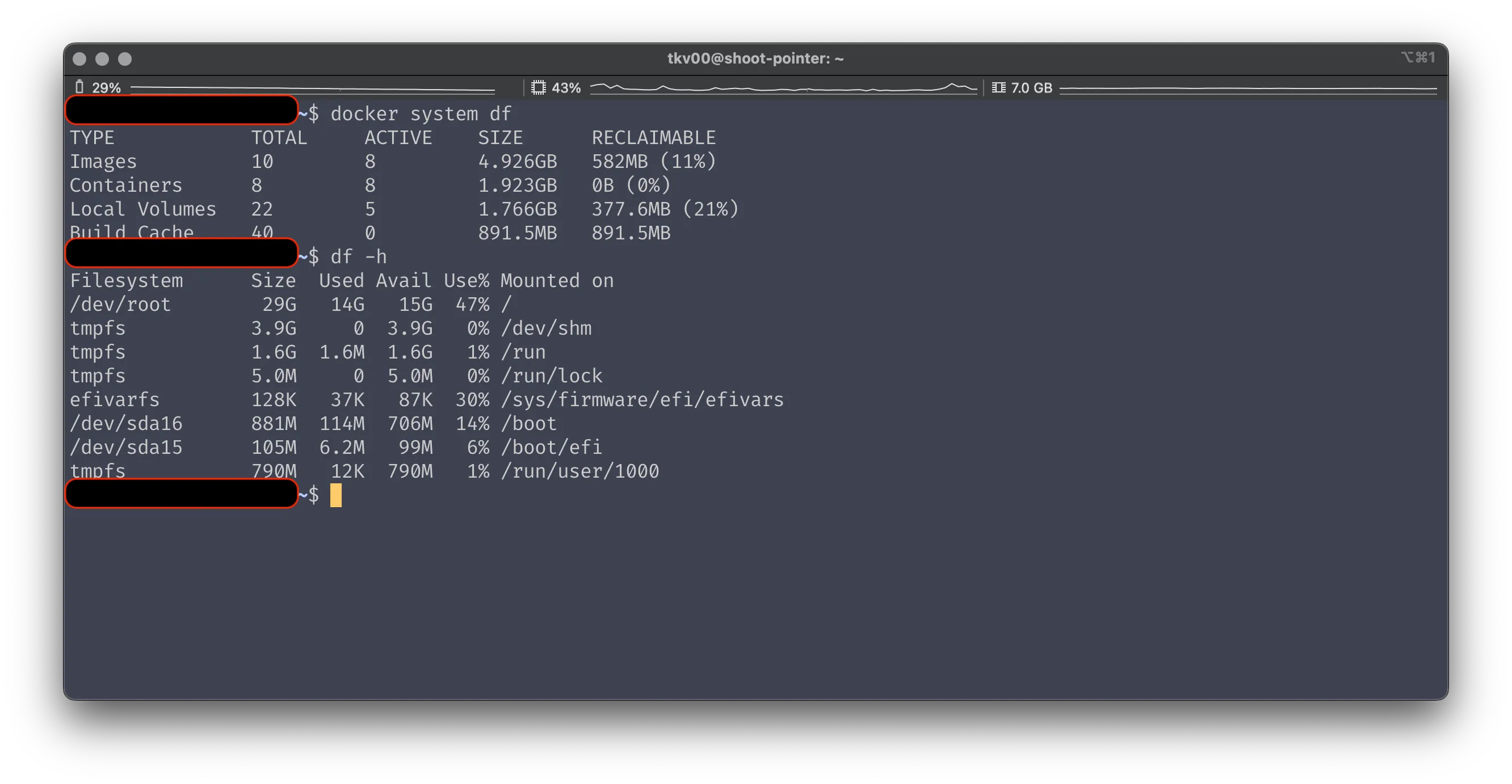Image resolution: width=1512 pixels, height=784 pixels.
Task: Click the /run/user/1000 mount point
Action: (x=580, y=471)
